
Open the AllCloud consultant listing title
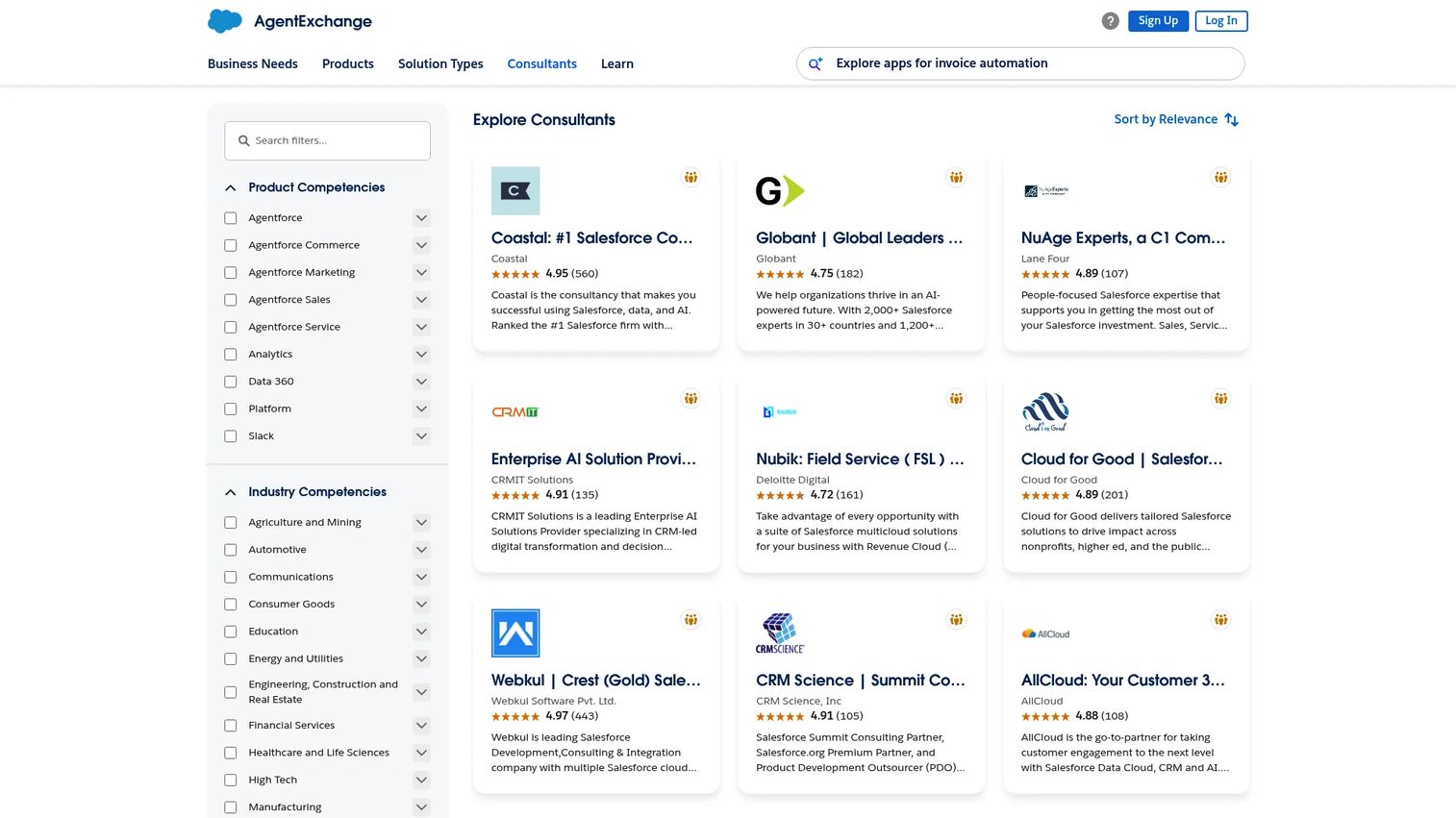point(1123,681)
